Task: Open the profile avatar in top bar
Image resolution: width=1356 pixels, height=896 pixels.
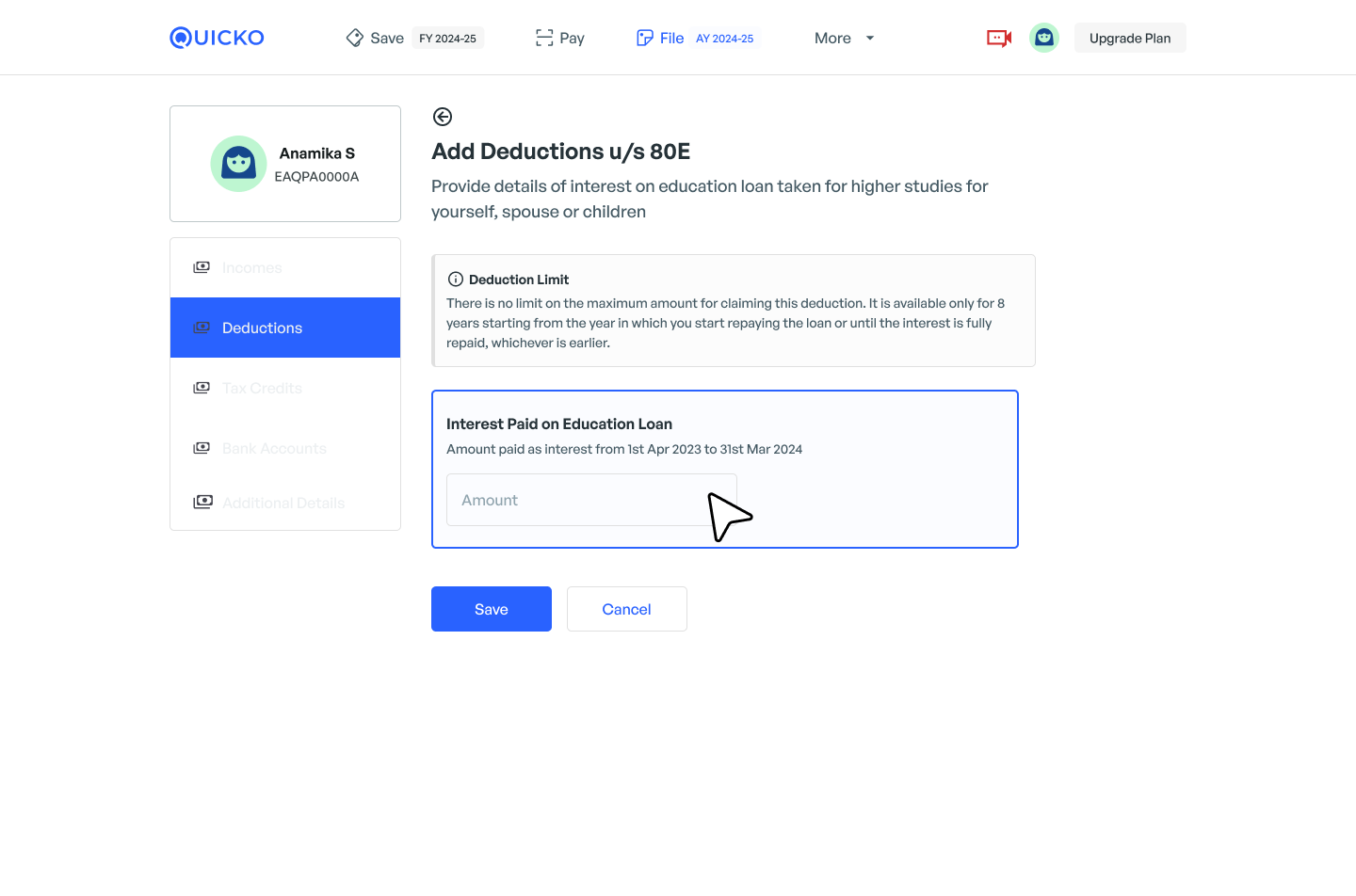Action: (x=1043, y=38)
